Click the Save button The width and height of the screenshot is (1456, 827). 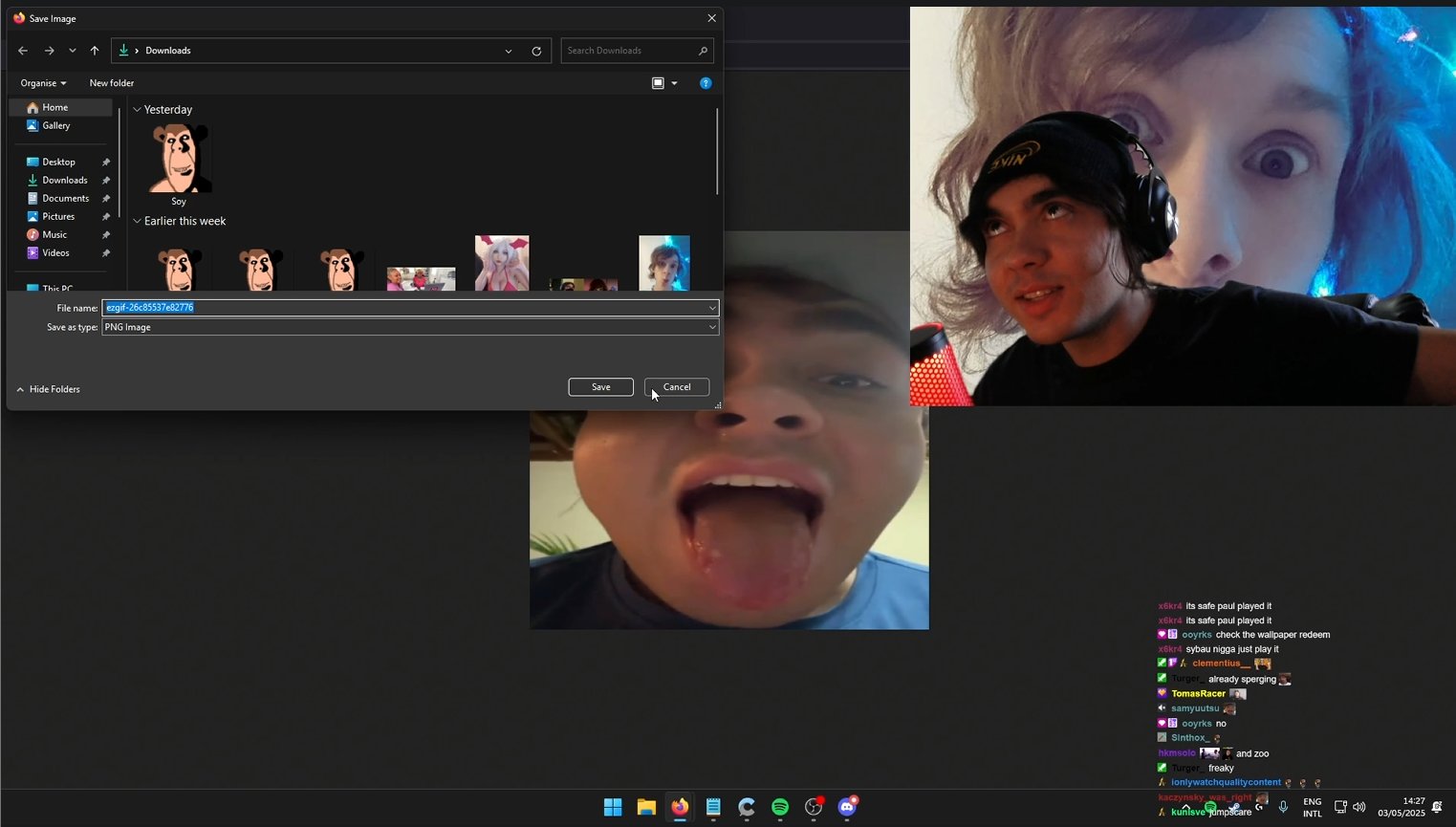[x=600, y=387]
